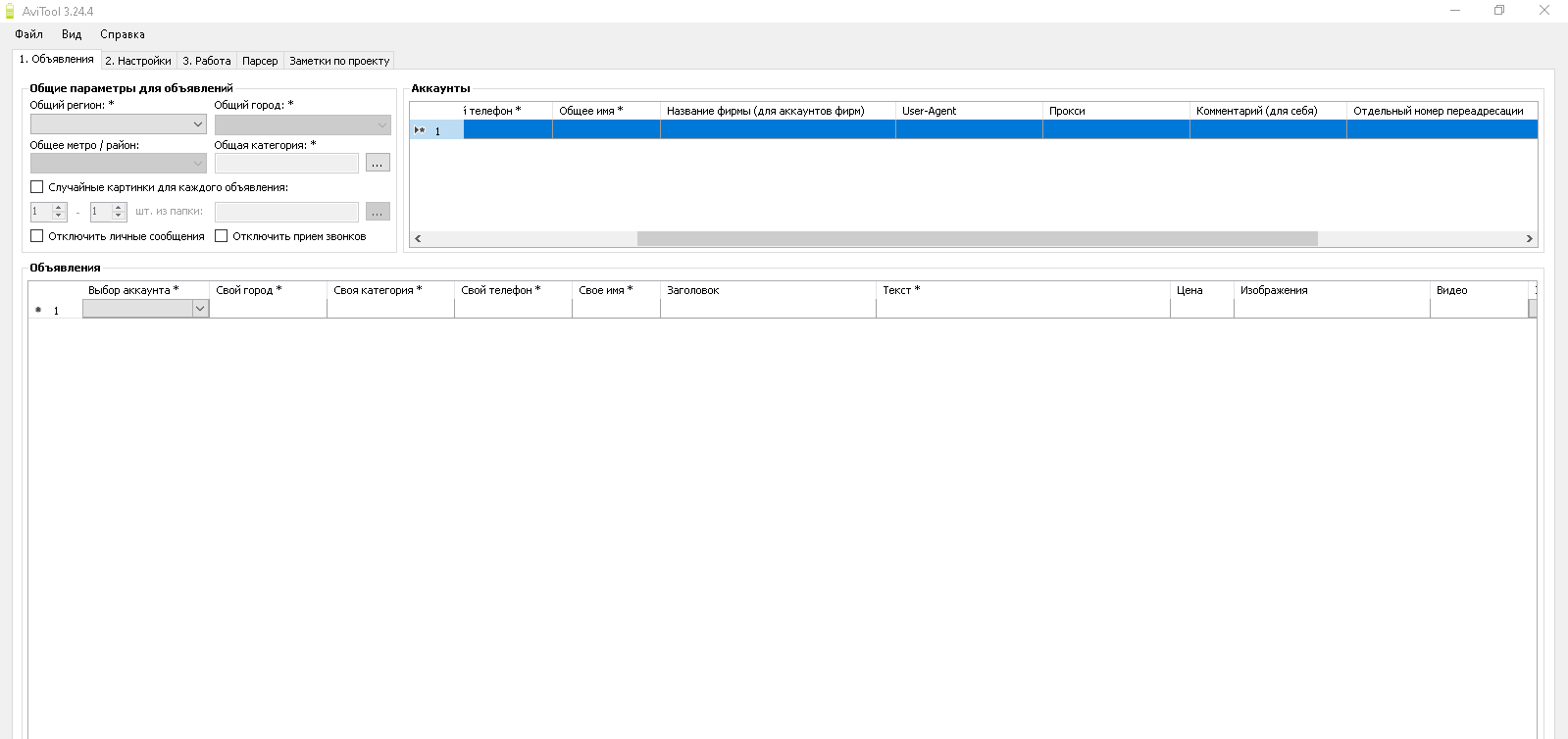Open the Заметки по проекту tab
The height and width of the screenshot is (739, 1568).
pyautogui.click(x=339, y=61)
